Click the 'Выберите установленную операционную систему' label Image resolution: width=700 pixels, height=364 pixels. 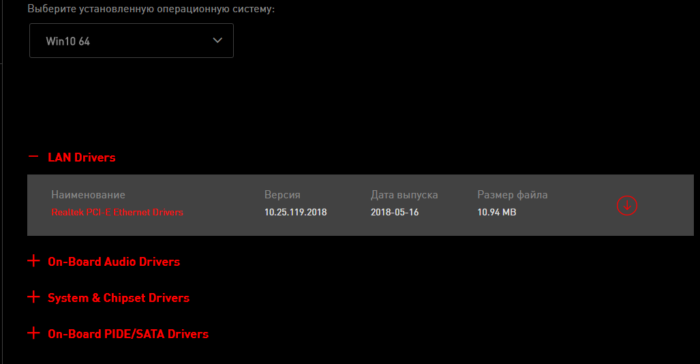151,9
